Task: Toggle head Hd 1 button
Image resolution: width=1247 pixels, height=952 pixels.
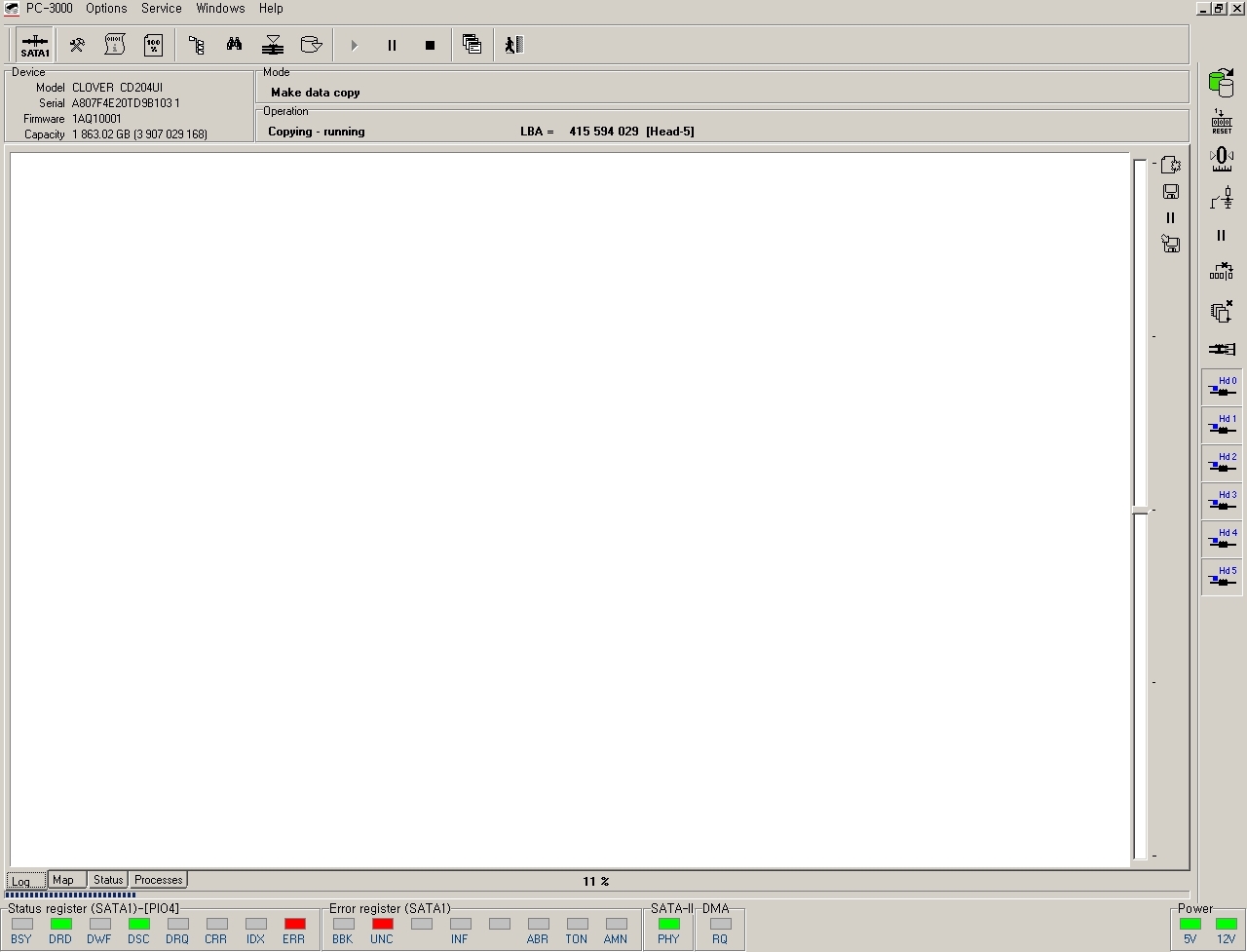Action: 1222,425
